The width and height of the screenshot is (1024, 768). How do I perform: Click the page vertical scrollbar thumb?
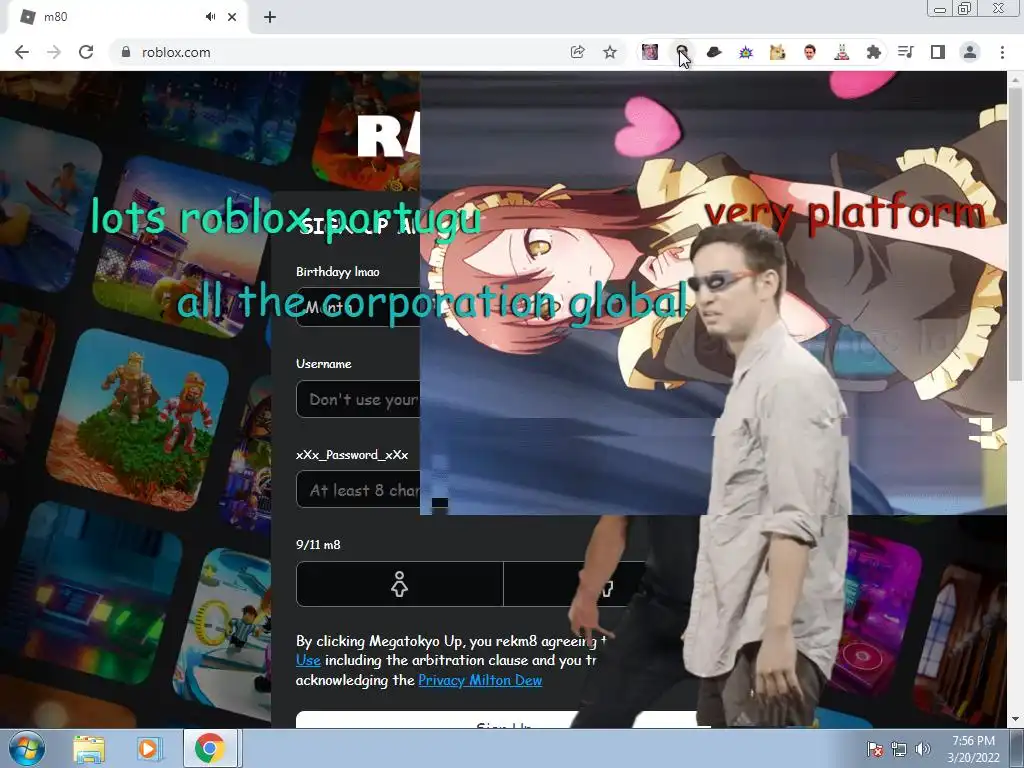tap(1015, 233)
